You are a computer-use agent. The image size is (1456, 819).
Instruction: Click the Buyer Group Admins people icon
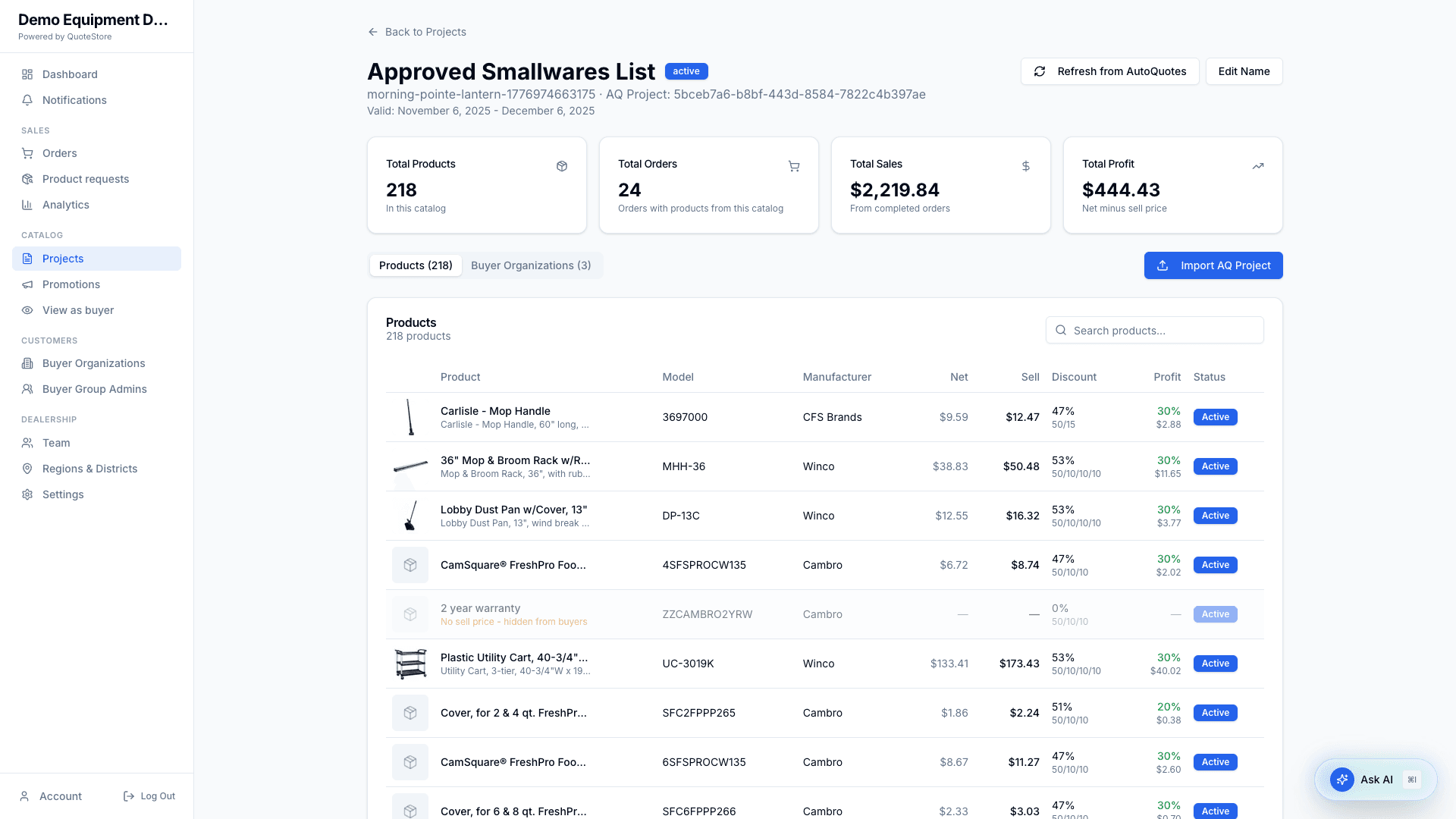[x=27, y=389]
